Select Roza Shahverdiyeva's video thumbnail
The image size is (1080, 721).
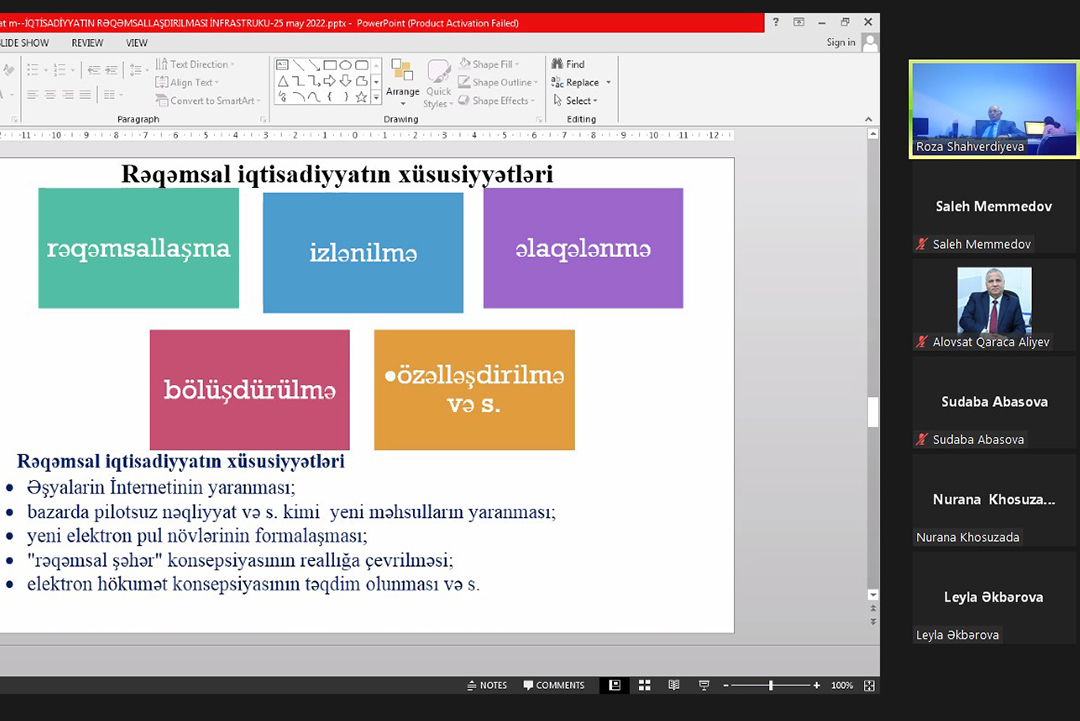coord(993,108)
